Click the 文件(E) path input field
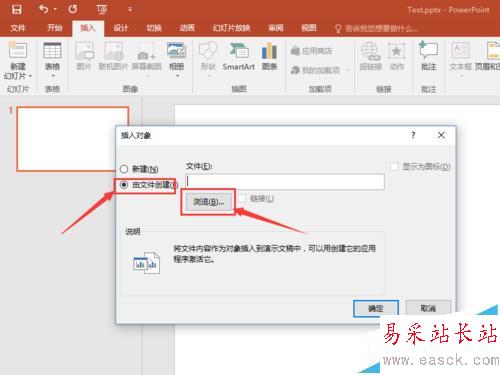The image size is (500, 375). tap(285, 182)
